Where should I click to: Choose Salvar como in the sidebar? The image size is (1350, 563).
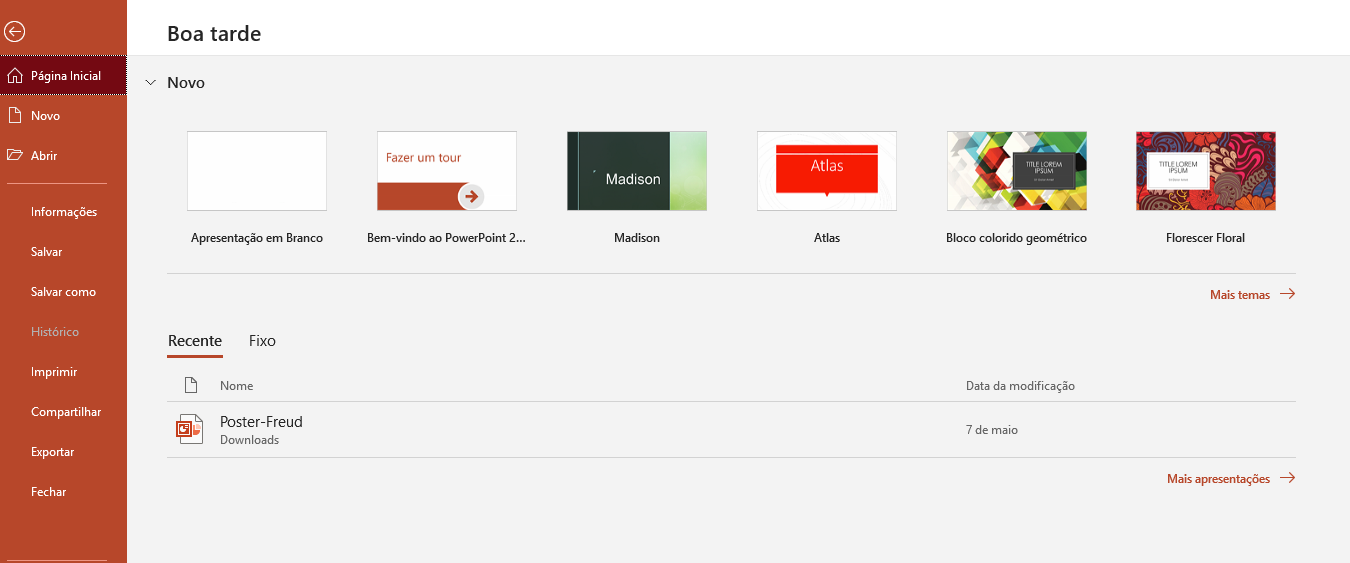coord(63,292)
